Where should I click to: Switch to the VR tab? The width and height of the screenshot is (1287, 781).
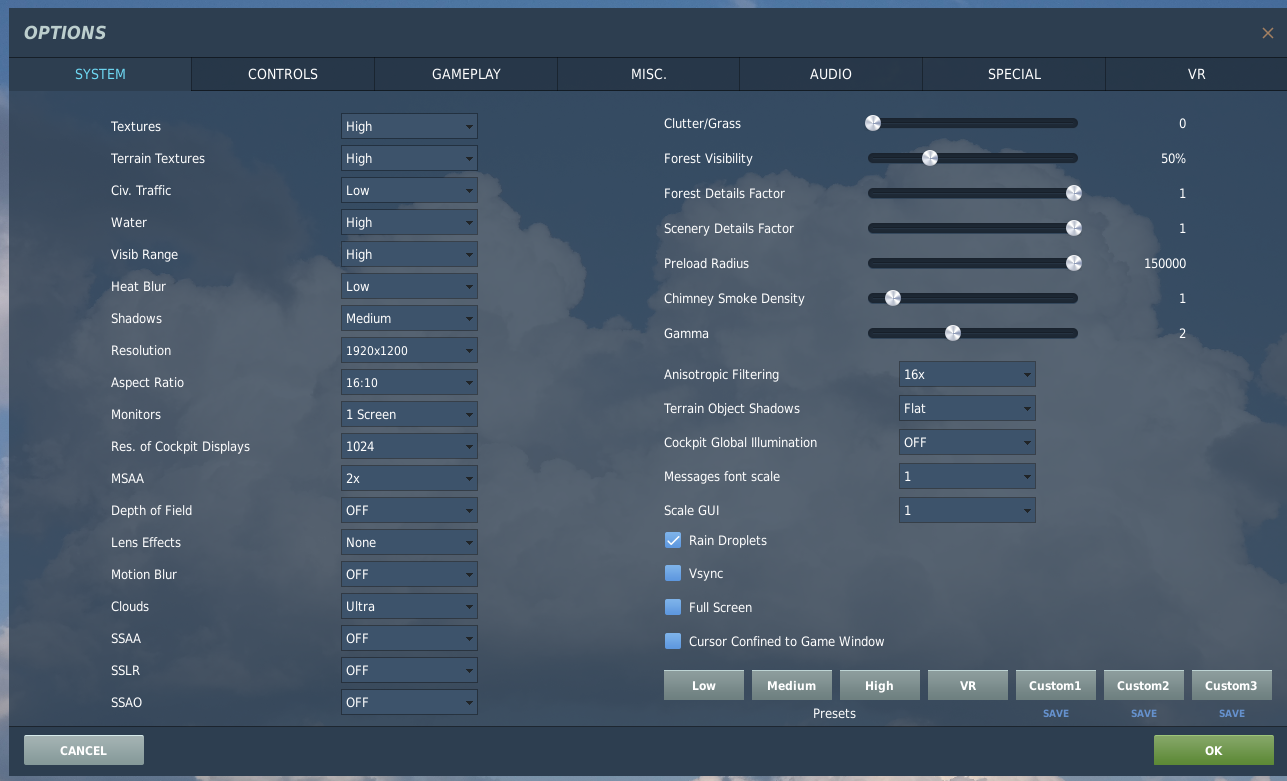[1196, 74]
